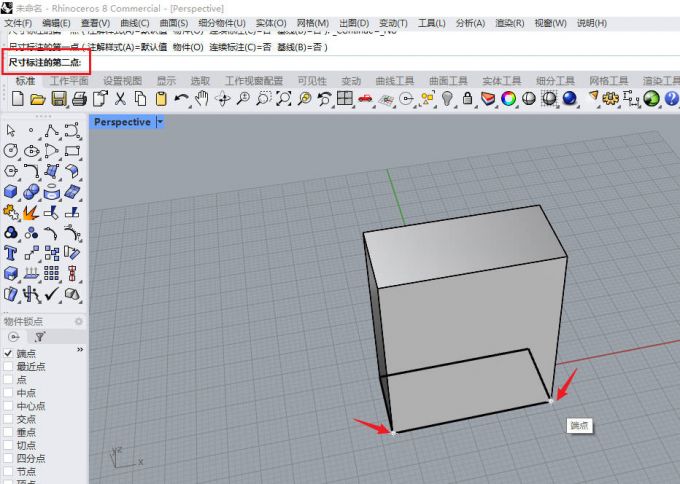The width and height of the screenshot is (680, 484).
Task: Click the padlock Lock objects icon
Action: (467, 98)
